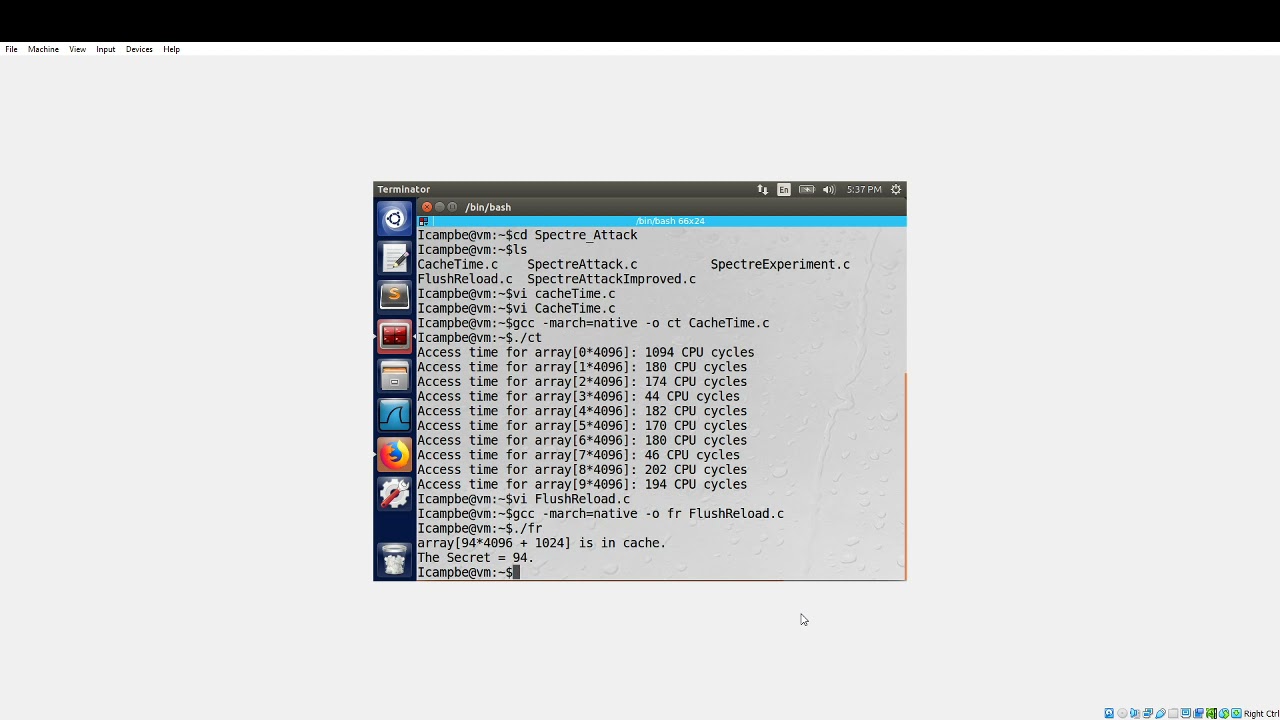Open Sublime Text from the dock
1280x720 pixels.
[x=394, y=297]
